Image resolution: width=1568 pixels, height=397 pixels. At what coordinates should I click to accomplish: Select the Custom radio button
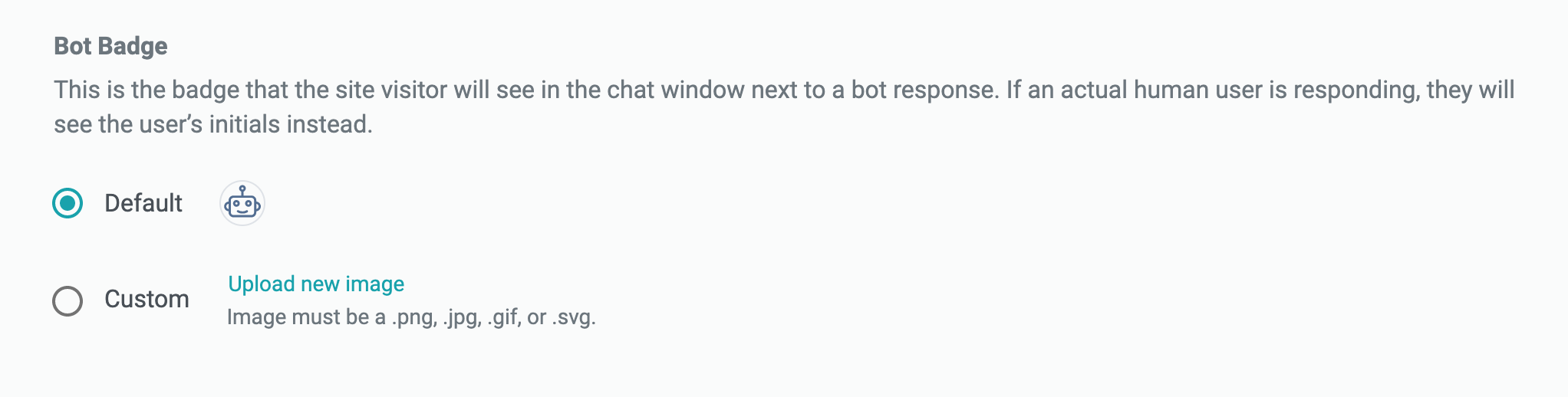68,300
